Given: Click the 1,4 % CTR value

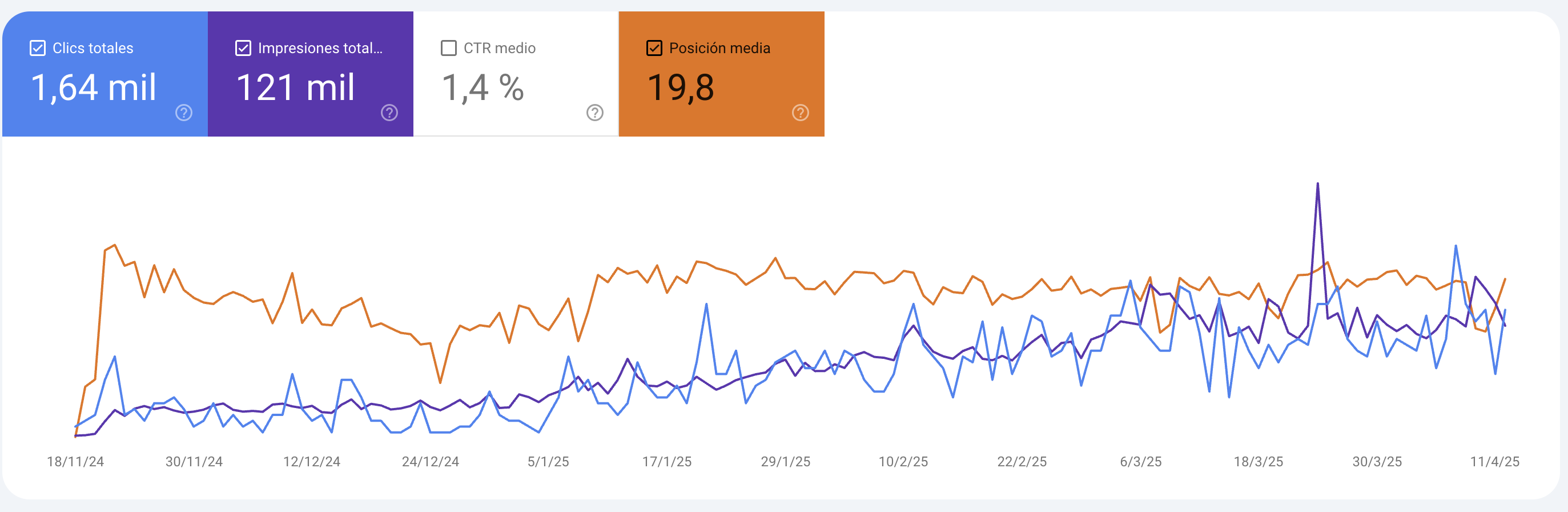Looking at the screenshot, I should pos(483,87).
